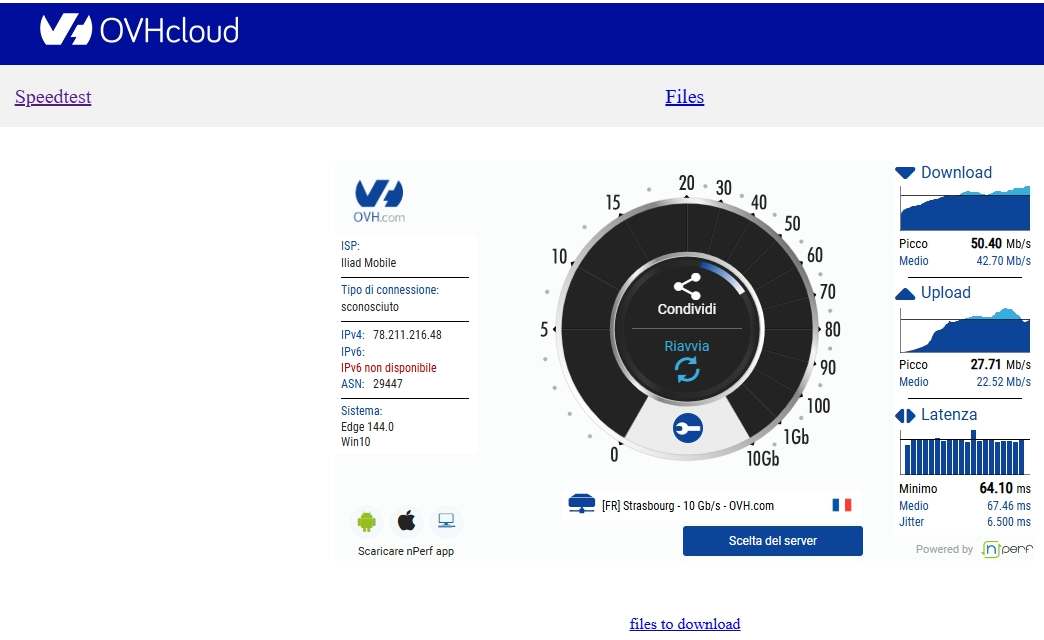Image resolution: width=1044 pixels, height=640 pixels.
Task: Click the 100 mark on the gauge
Action: (818, 406)
